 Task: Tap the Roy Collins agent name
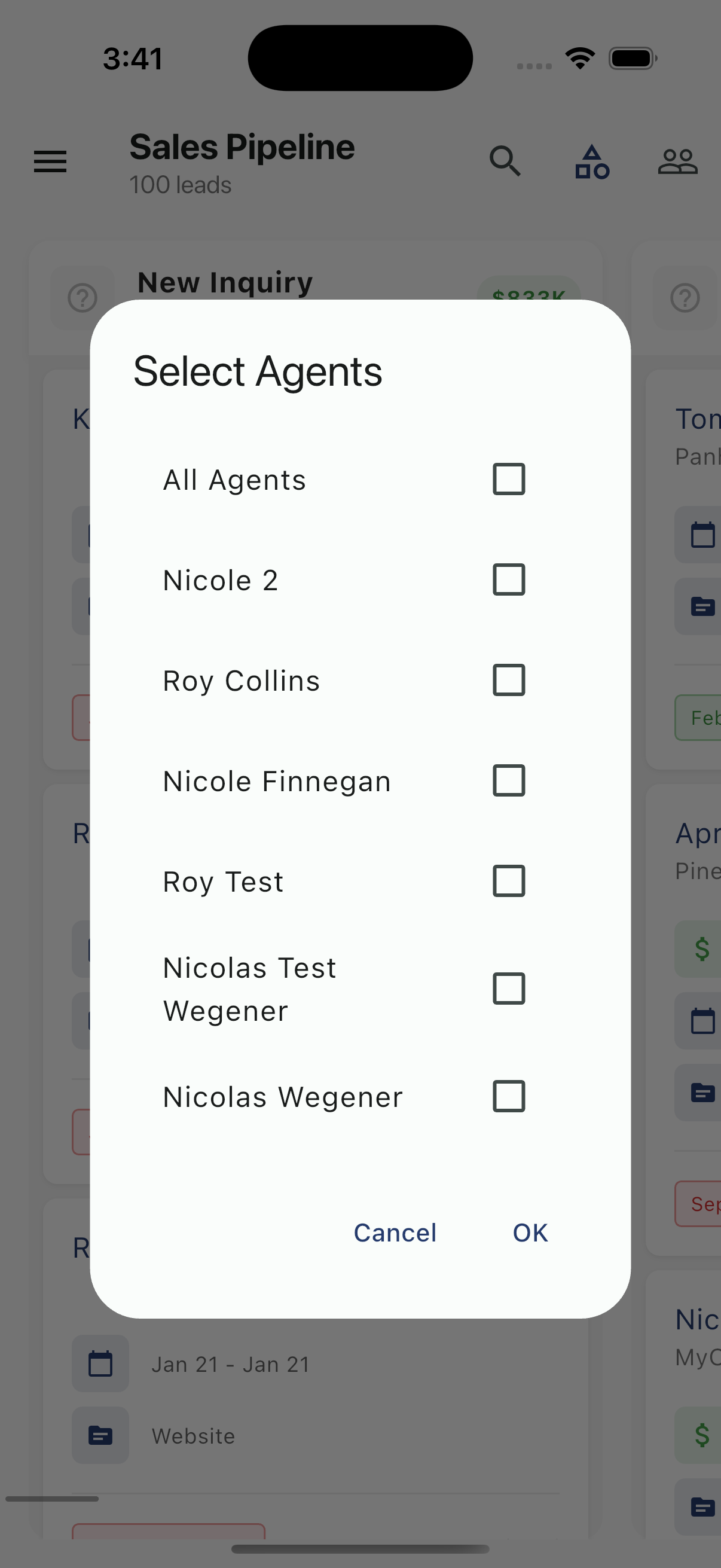click(242, 681)
